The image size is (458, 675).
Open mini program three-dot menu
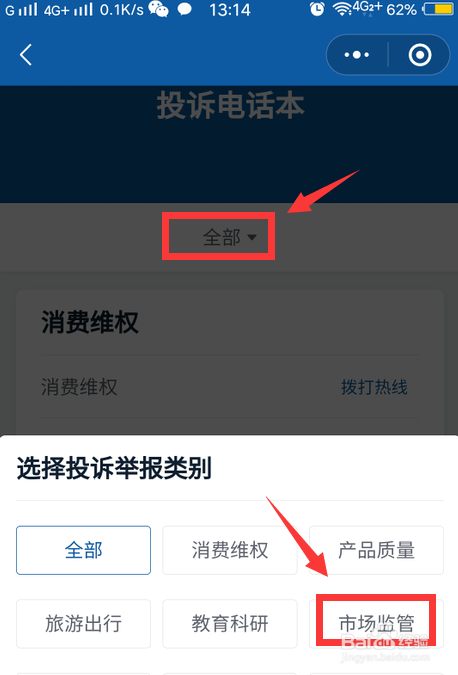pyautogui.click(x=357, y=55)
